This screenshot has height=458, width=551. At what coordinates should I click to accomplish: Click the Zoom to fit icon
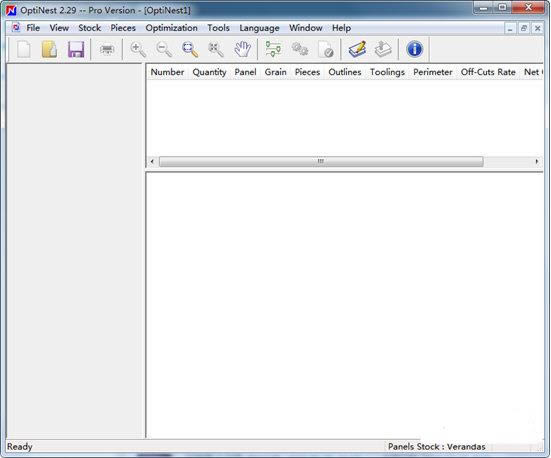pos(190,49)
